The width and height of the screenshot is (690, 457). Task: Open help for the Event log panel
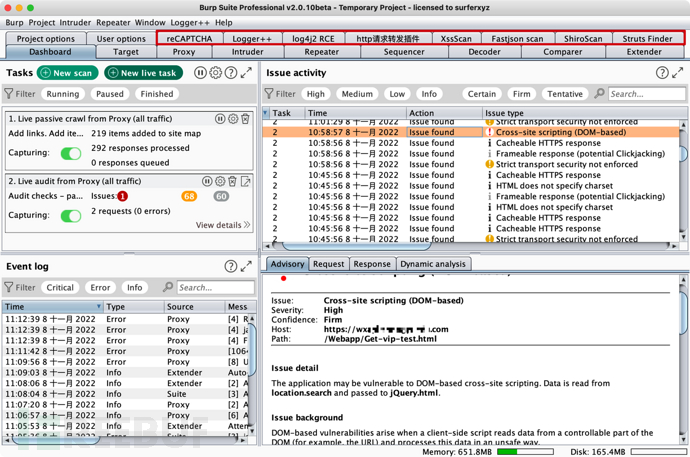click(231, 267)
